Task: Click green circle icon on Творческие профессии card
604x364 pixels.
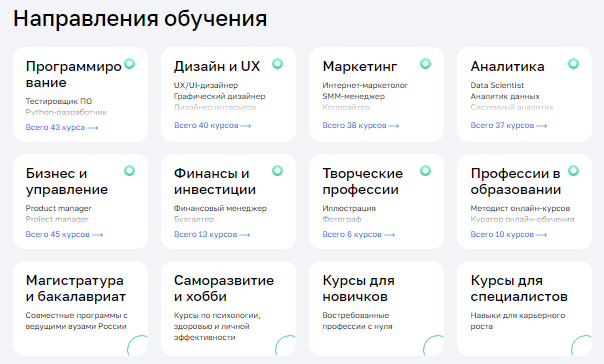Action: pos(425,171)
